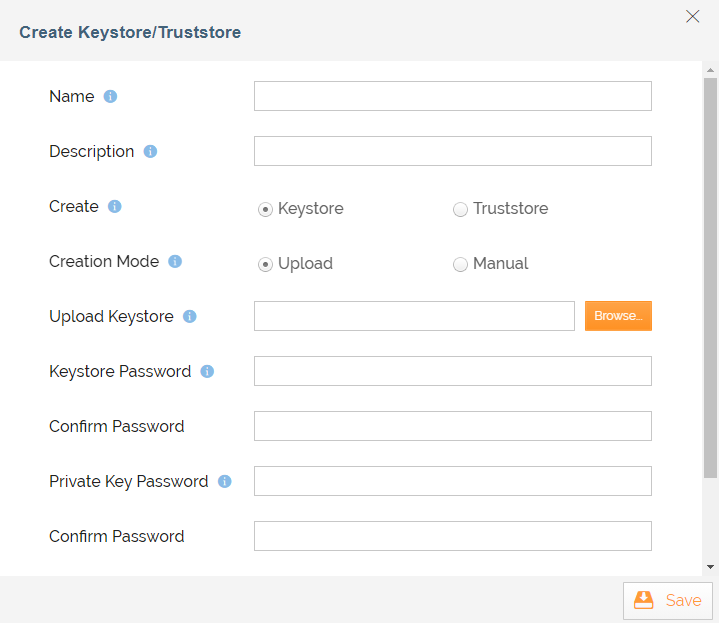Click info icon beside Creation Mode
Image resolution: width=719 pixels, height=623 pixels.
click(x=175, y=262)
